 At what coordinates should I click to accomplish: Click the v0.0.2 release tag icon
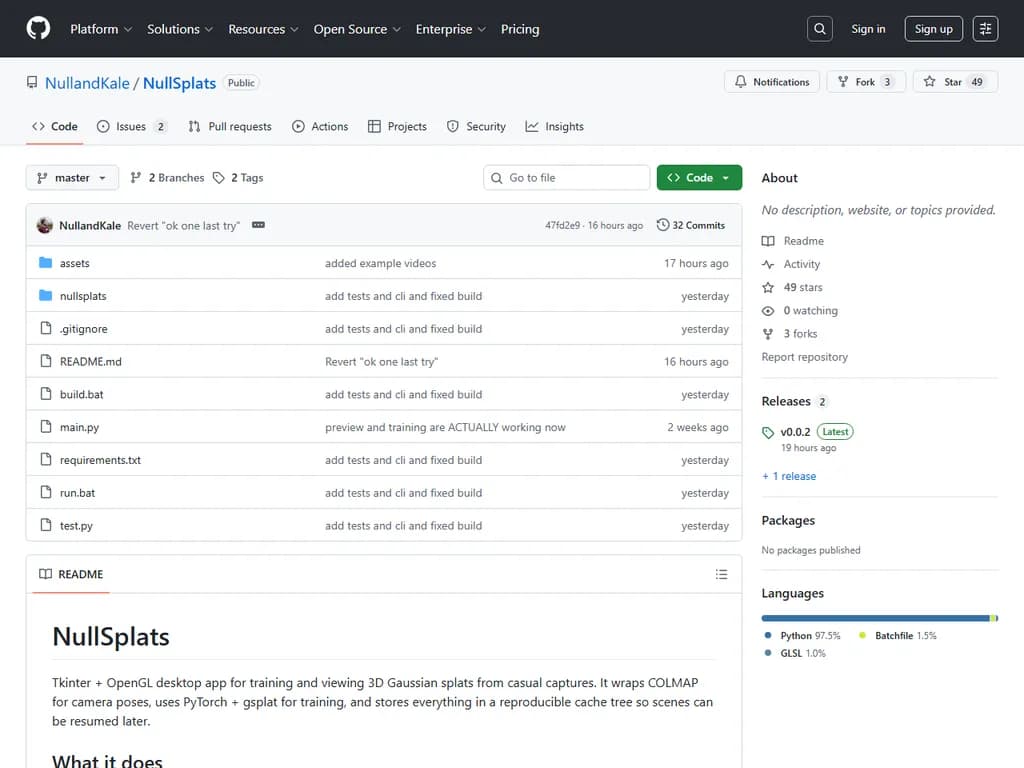point(768,432)
